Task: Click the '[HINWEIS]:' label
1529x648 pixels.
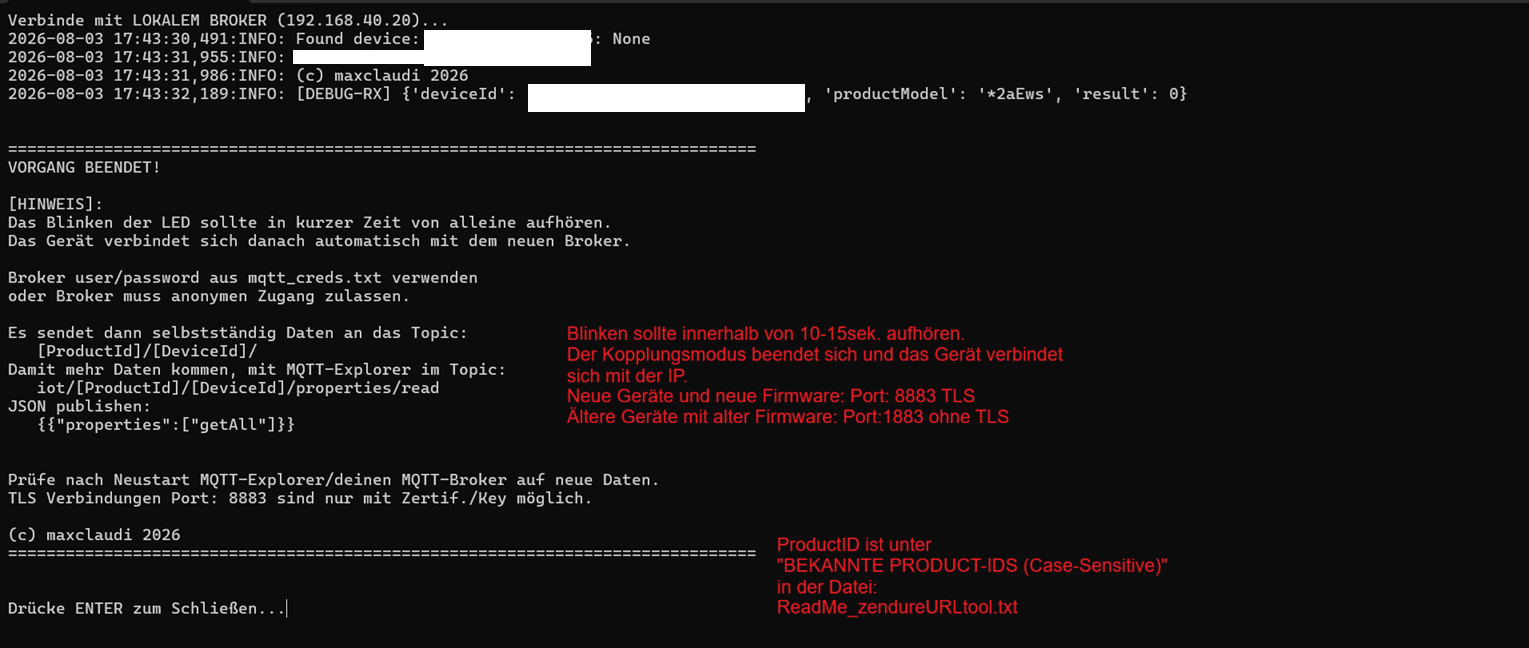Action: point(55,204)
